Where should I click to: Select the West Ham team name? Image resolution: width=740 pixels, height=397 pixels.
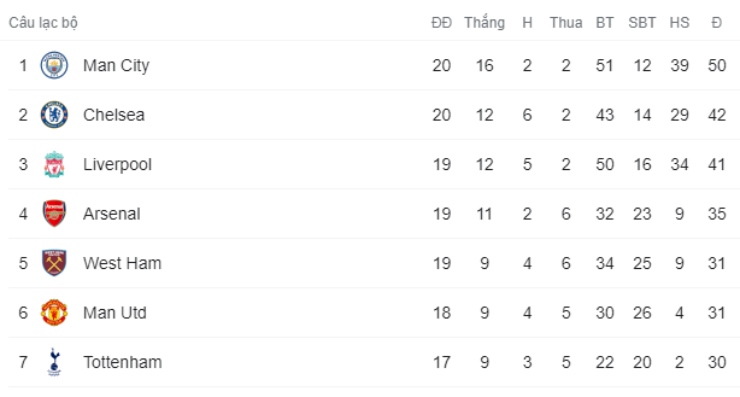click(x=122, y=263)
